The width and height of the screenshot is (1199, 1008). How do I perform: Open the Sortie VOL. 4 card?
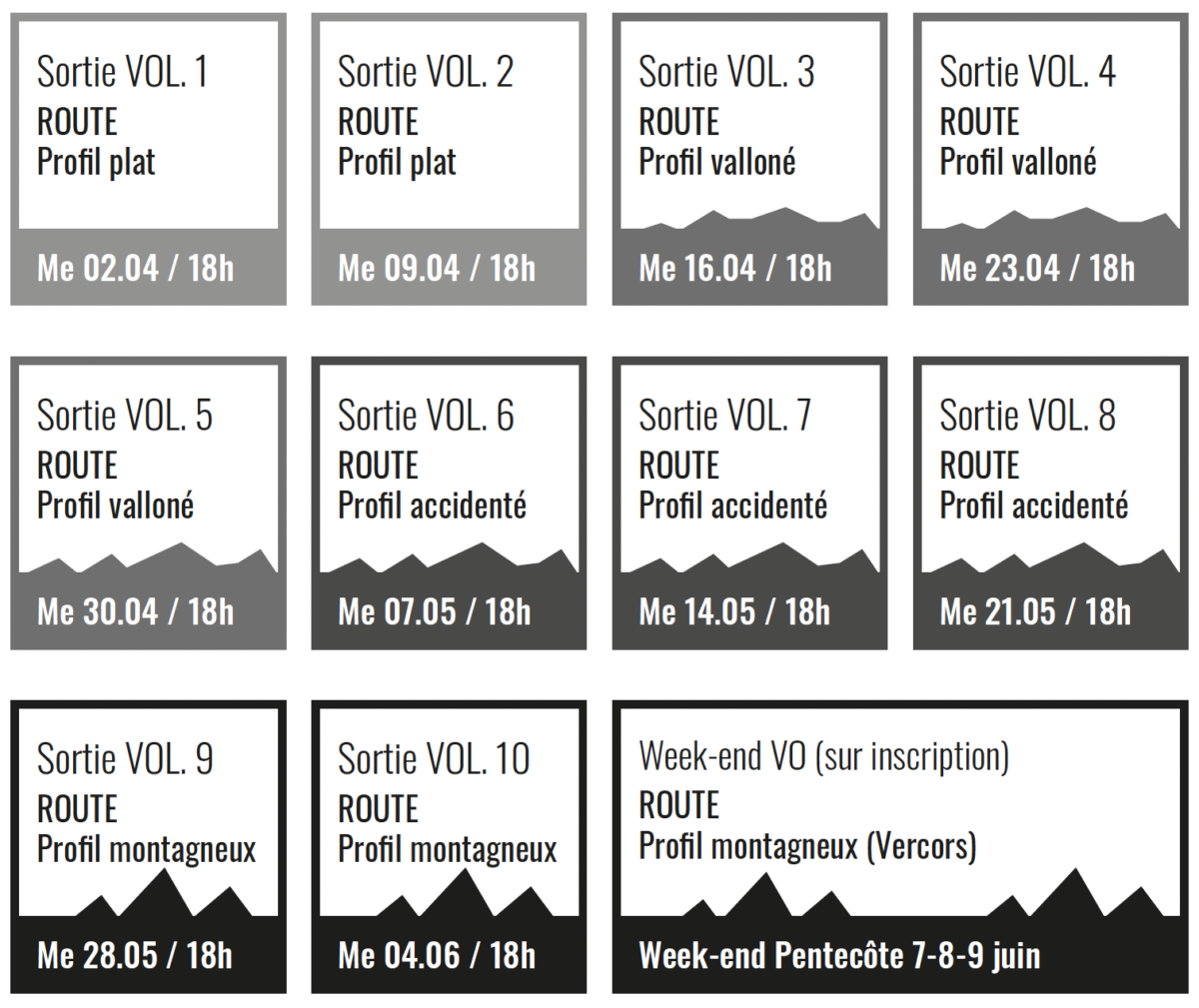pos(1050,159)
